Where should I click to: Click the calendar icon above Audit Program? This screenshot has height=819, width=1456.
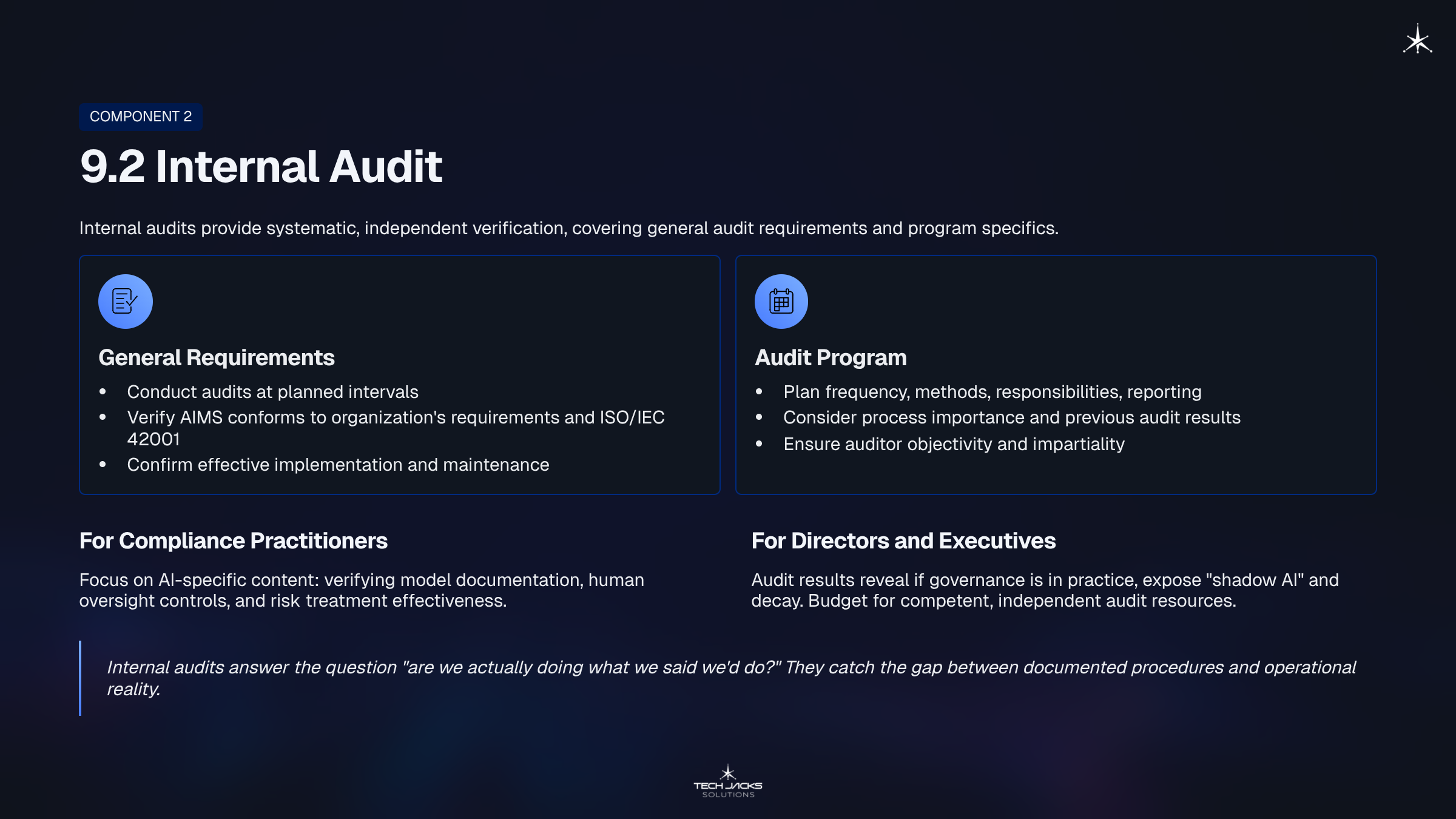[781, 302]
